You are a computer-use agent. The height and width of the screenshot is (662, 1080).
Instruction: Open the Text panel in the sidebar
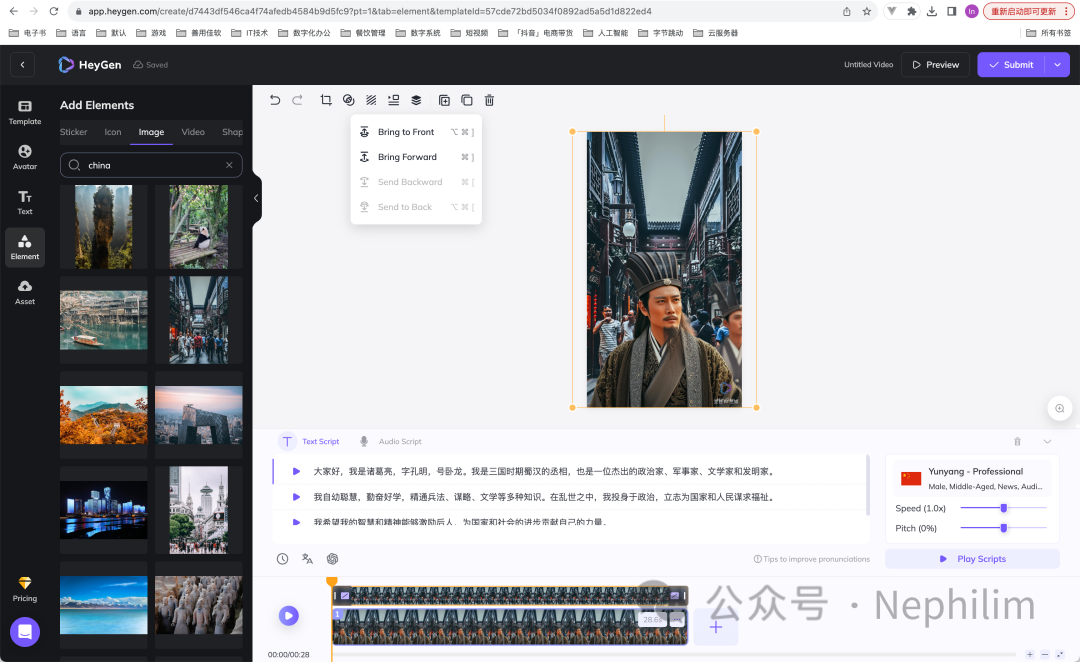(25, 202)
